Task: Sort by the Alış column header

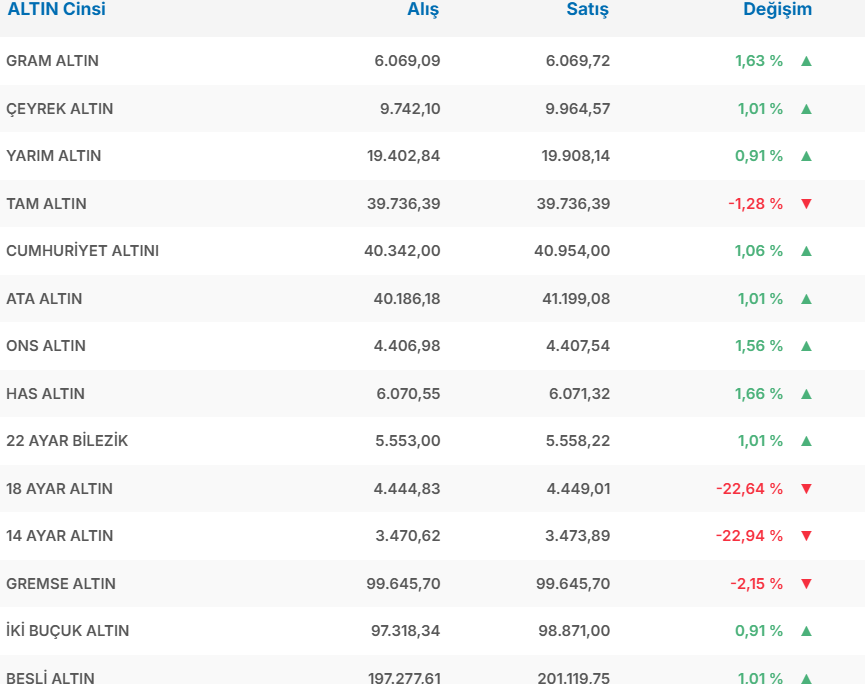Action: tap(423, 10)
